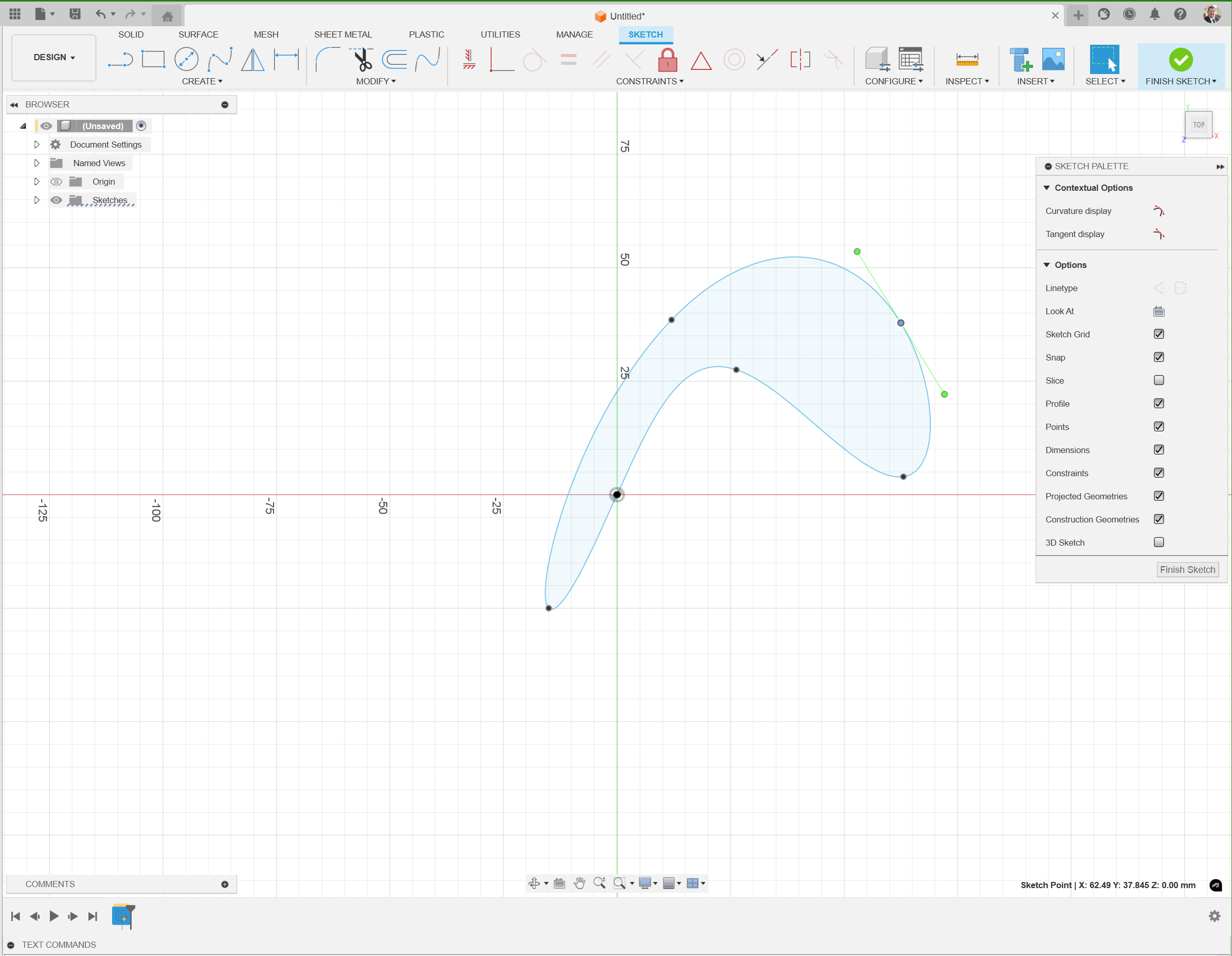Screen dimensions: 1232x956
Task: Switch to the SURFACE tab
Action: 198,34
